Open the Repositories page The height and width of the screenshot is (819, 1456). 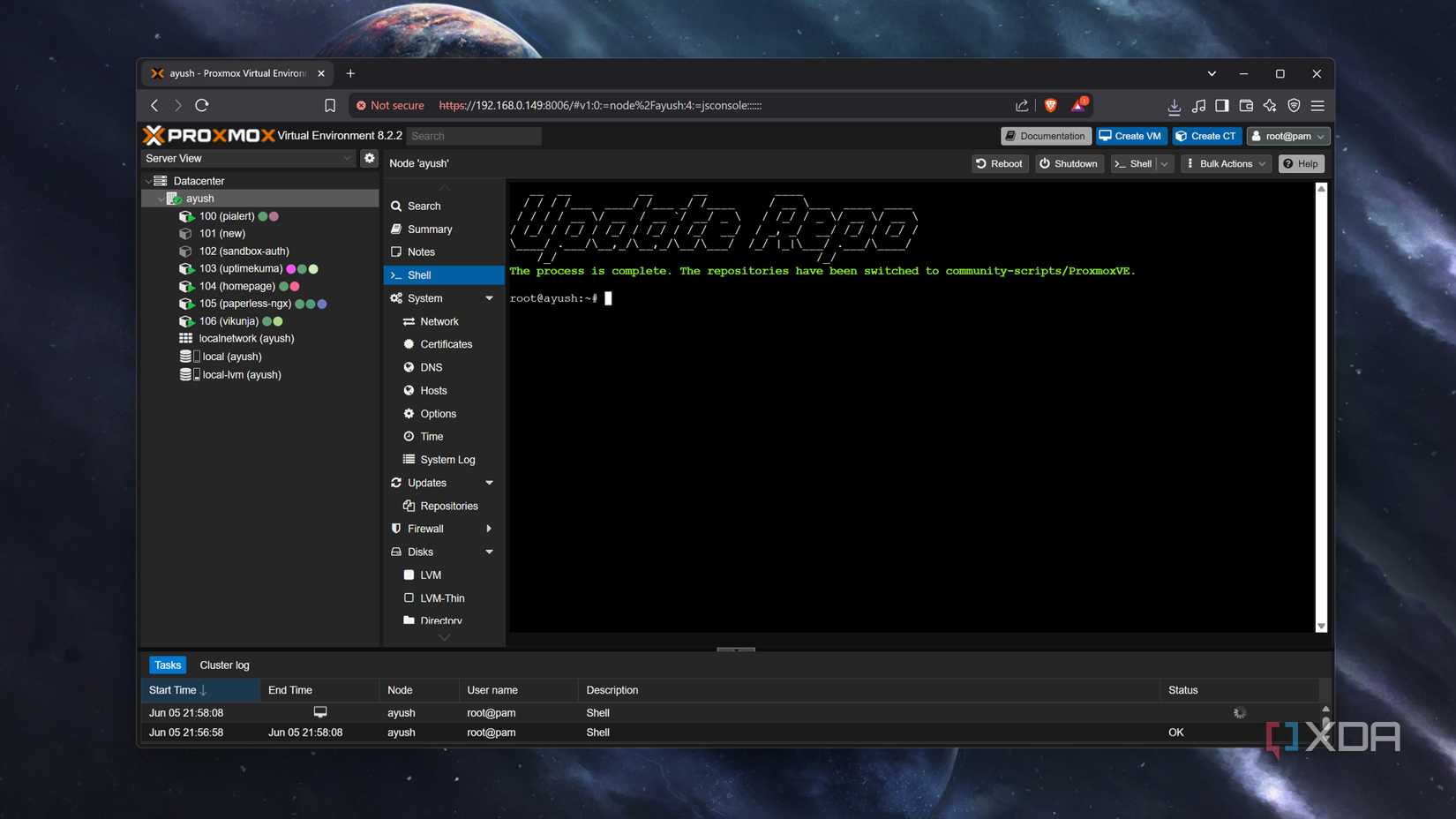[x=449, y=506]
